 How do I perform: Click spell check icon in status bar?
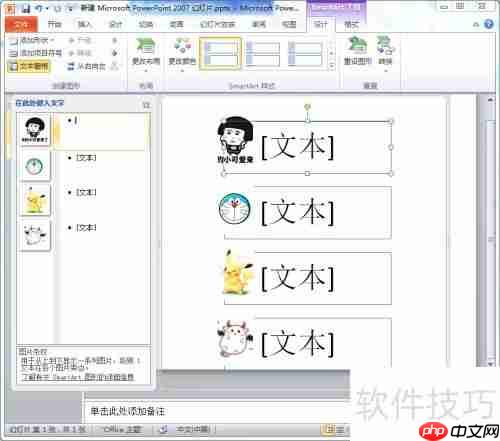[163, 429]
